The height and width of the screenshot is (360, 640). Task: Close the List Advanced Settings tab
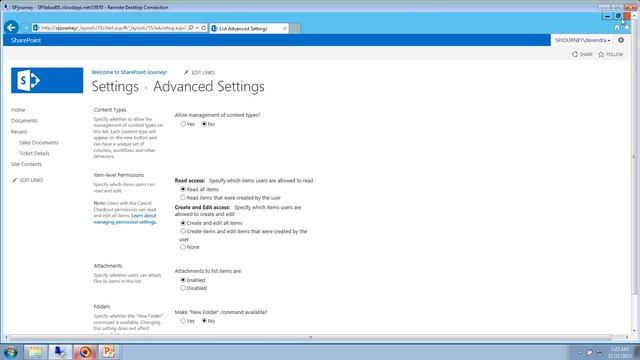[x=284, y=28]
